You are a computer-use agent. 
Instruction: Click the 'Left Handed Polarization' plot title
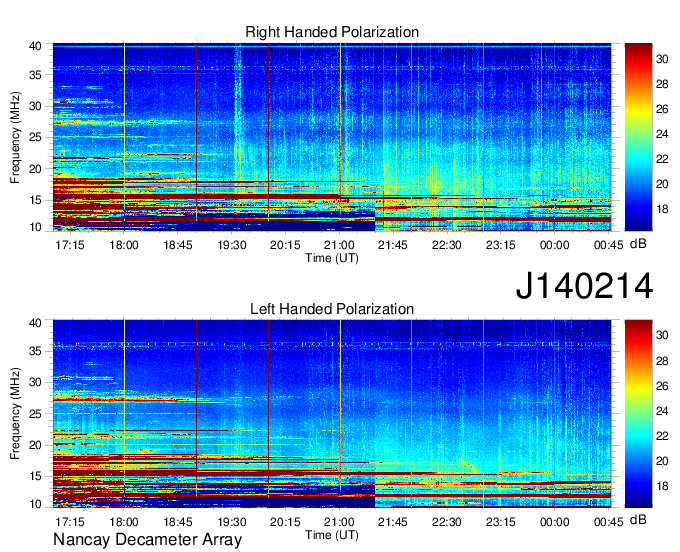pyautogui.click(x=332, y=309)
